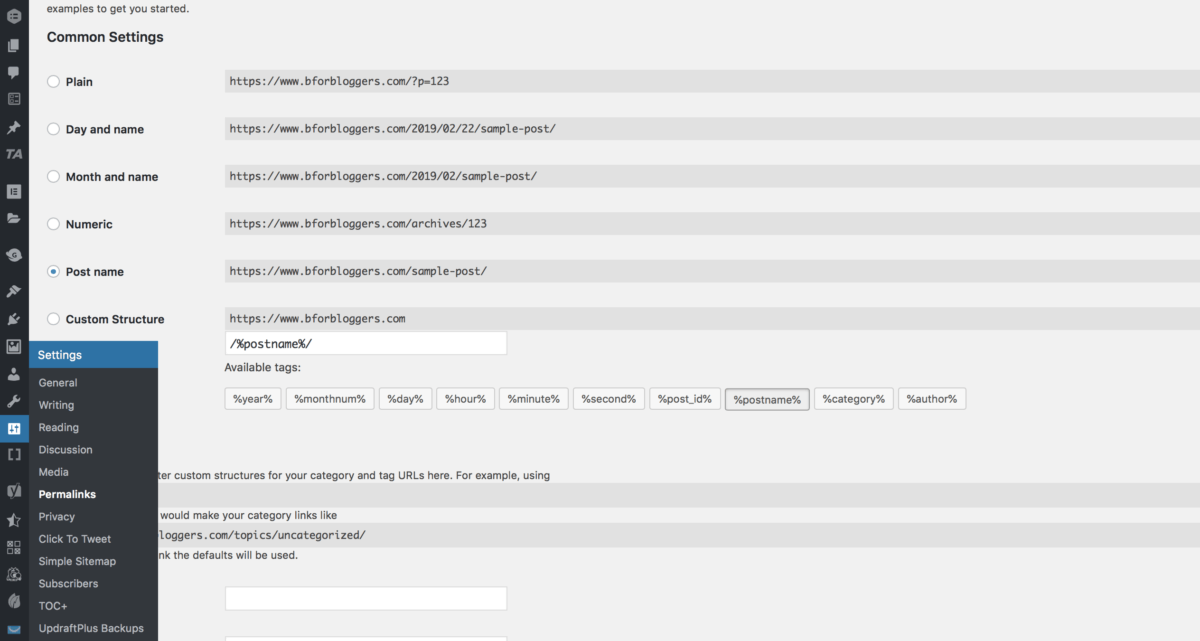Add the %second% tag
1200x641 pixels.
coord(609,399)
